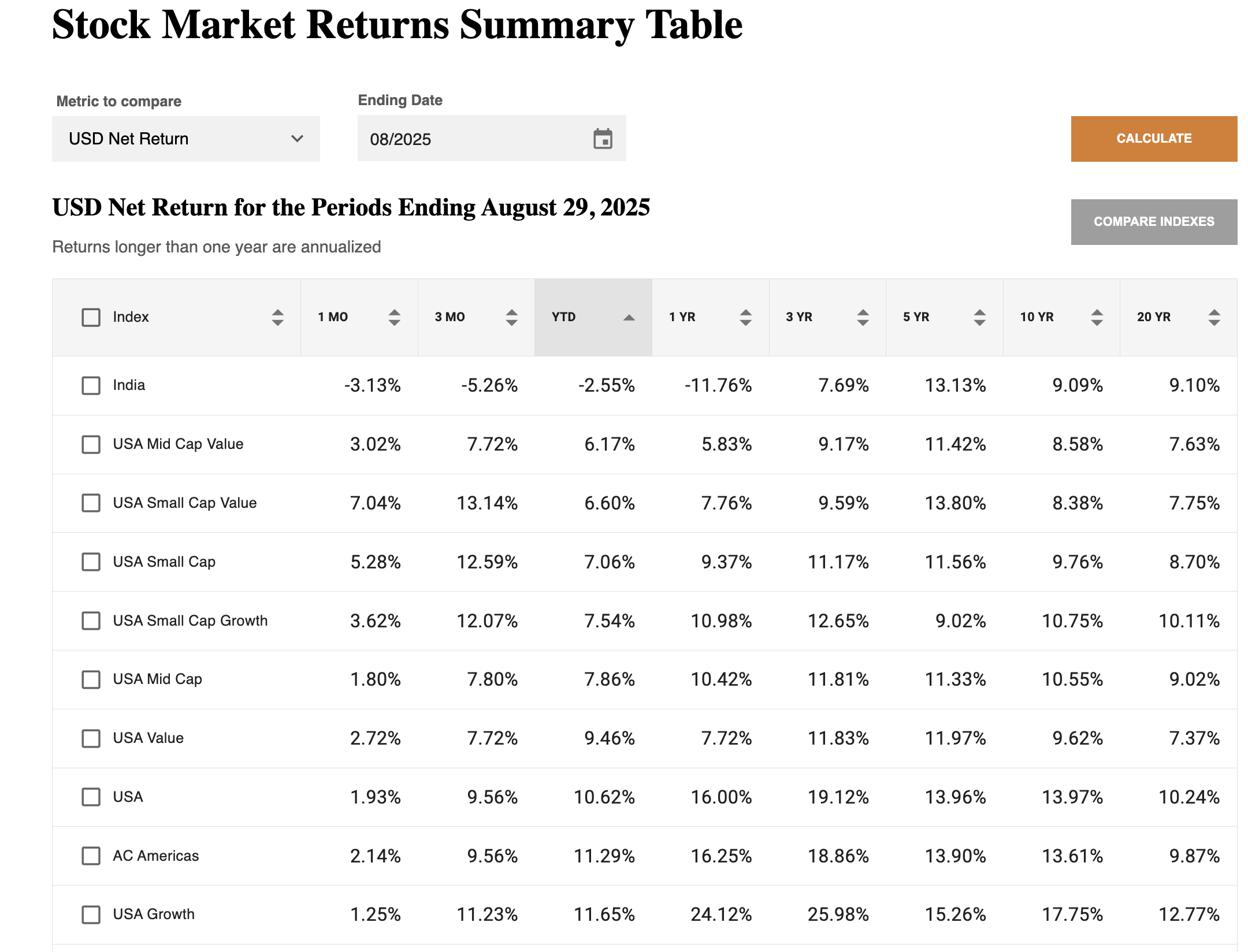Screen dimensions: 1248x952
Task: Open the Metric to compare dropdown
Action: [185, 139]
